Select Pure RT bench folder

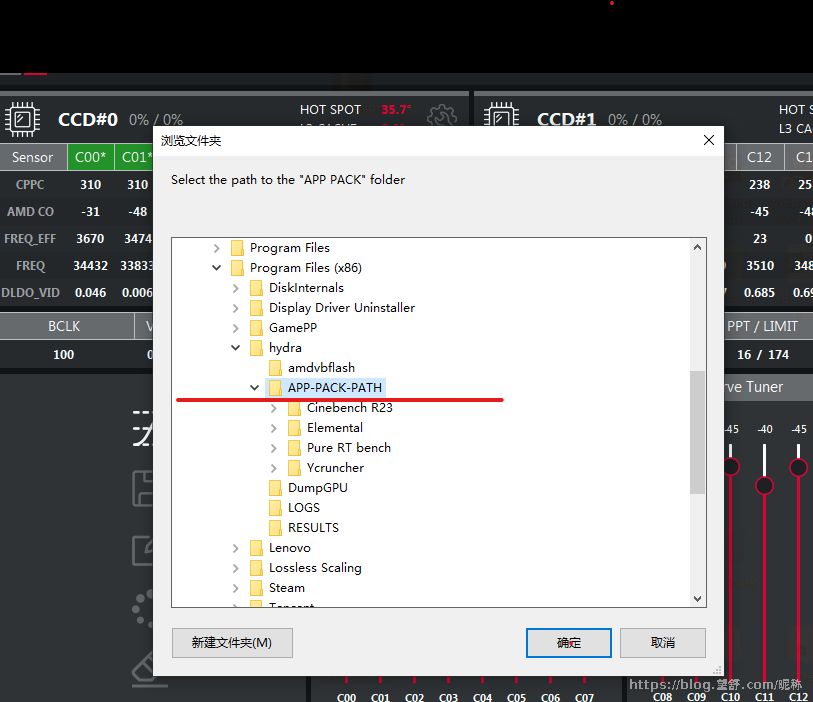348,448
